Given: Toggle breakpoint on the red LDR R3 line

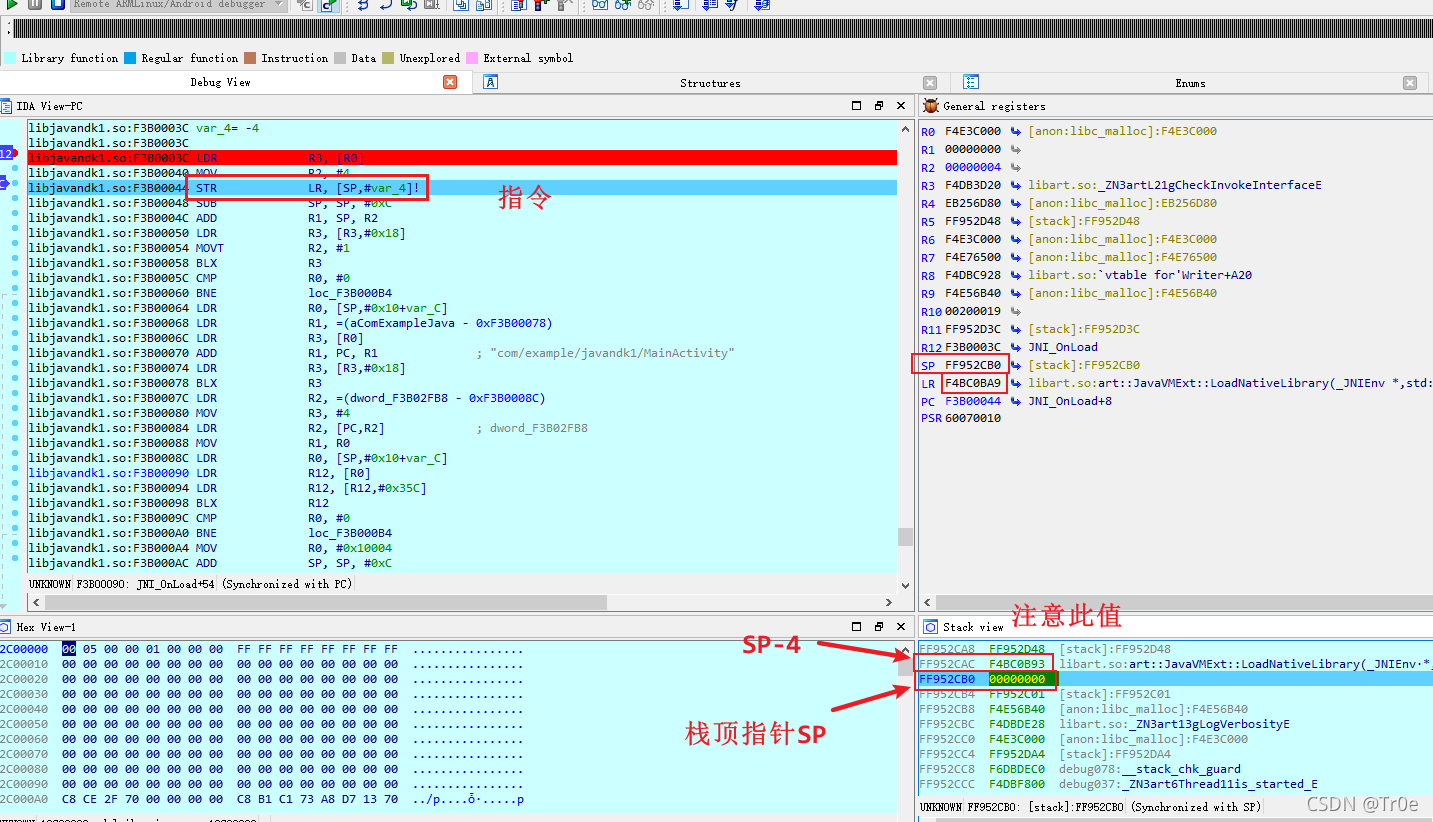Looking at the screenshot, I should (8, 154).
